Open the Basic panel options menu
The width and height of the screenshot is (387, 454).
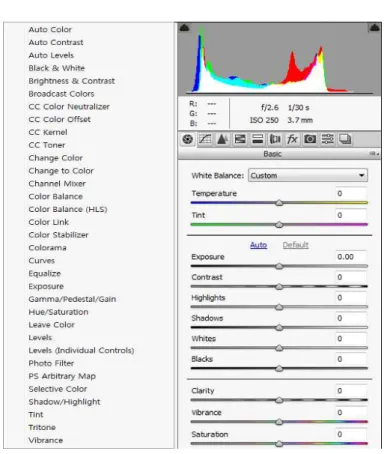pos(374,154)
